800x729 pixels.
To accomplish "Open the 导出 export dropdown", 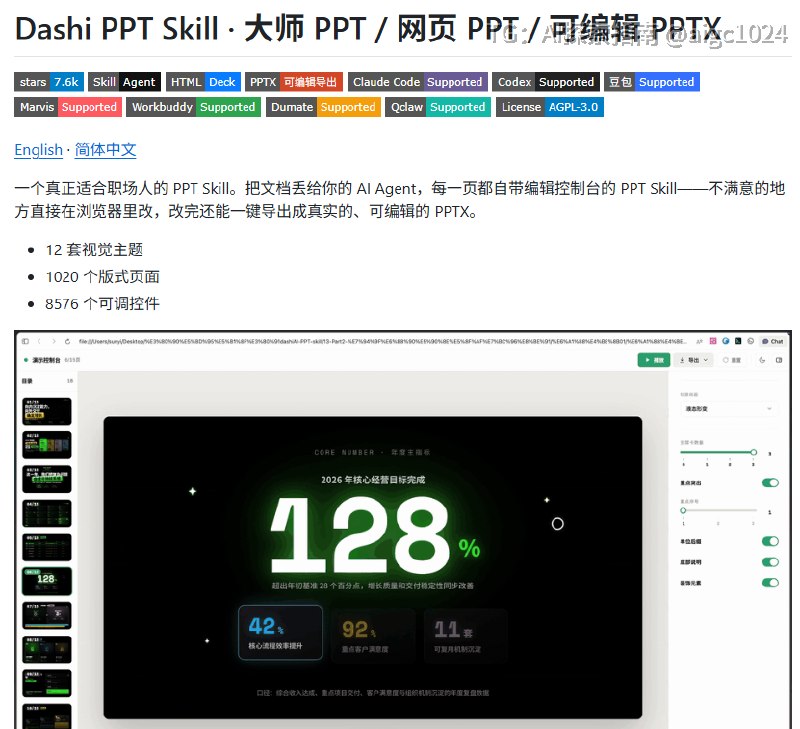I will (694, 360).
